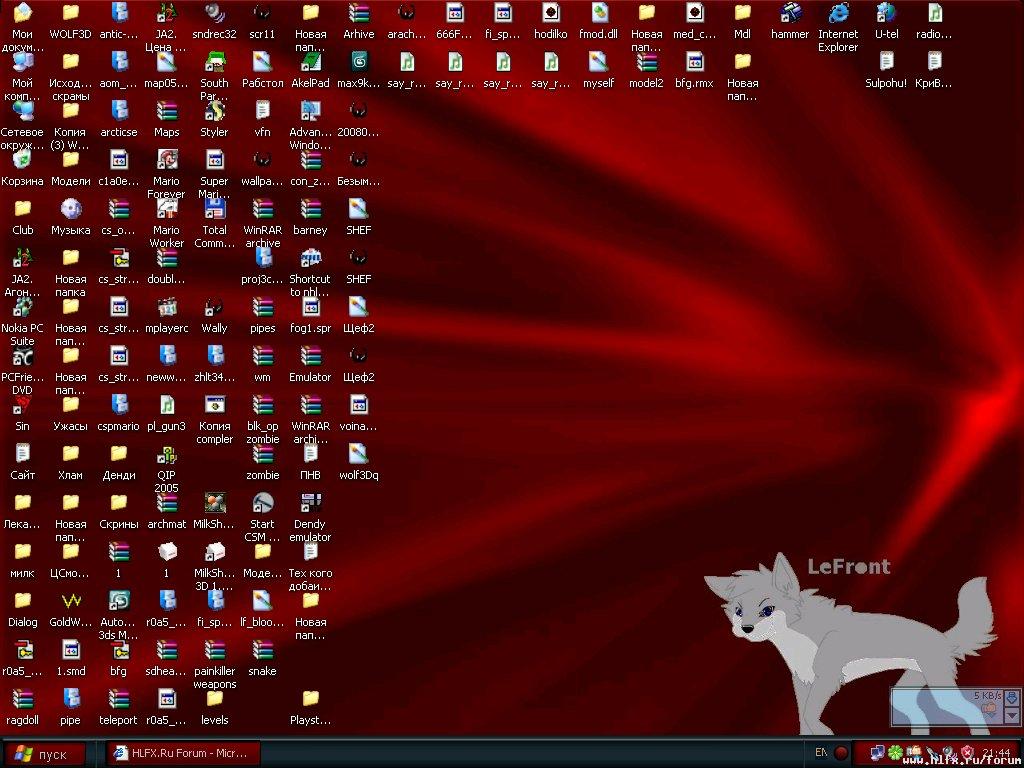The image size is (1024, 768).
Task: Open the 1.smd file icon
Action: point(71,650)
